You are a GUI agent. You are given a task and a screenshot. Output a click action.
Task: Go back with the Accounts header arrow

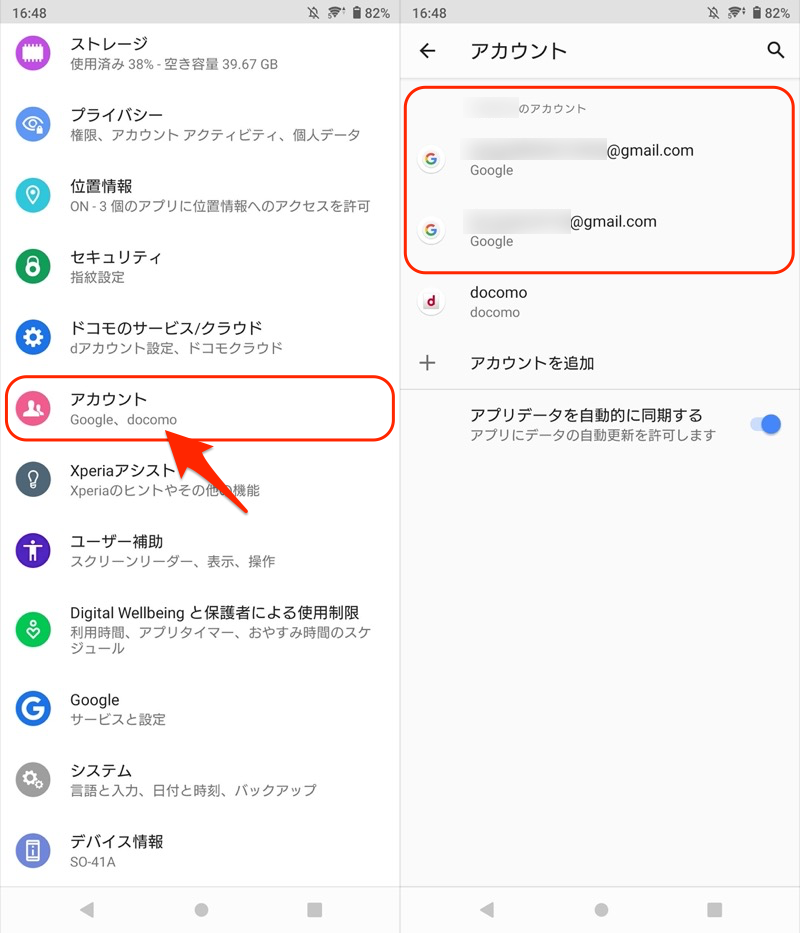pos(427,51)
